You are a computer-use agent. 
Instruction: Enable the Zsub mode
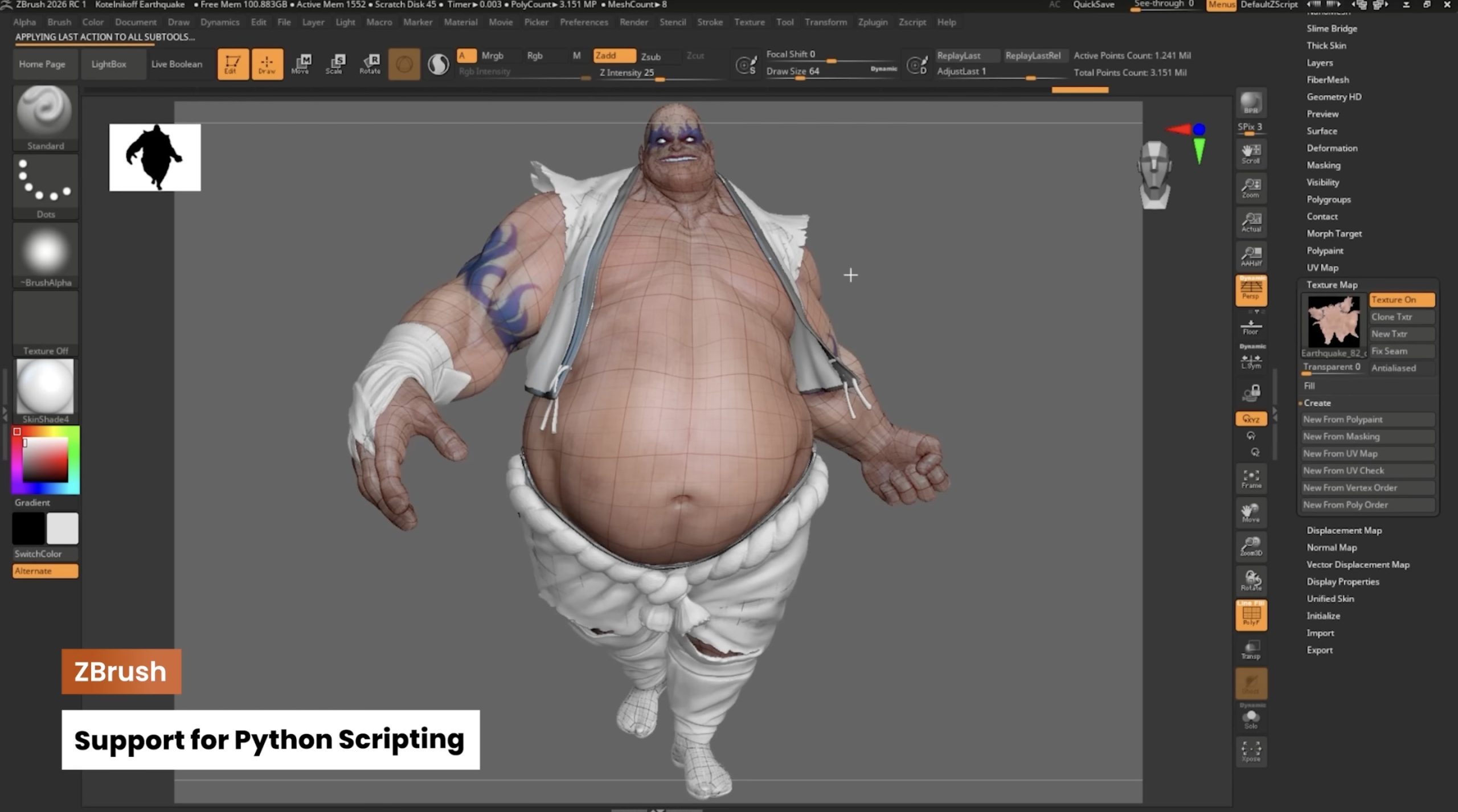click(650, 56)
